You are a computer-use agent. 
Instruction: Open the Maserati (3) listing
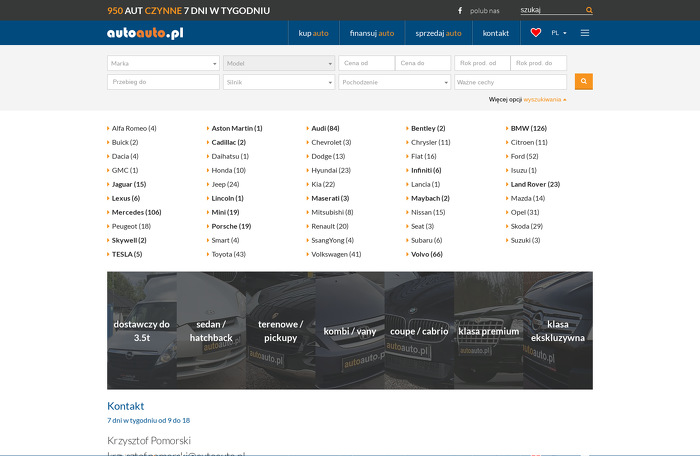[x=330, y=198]
